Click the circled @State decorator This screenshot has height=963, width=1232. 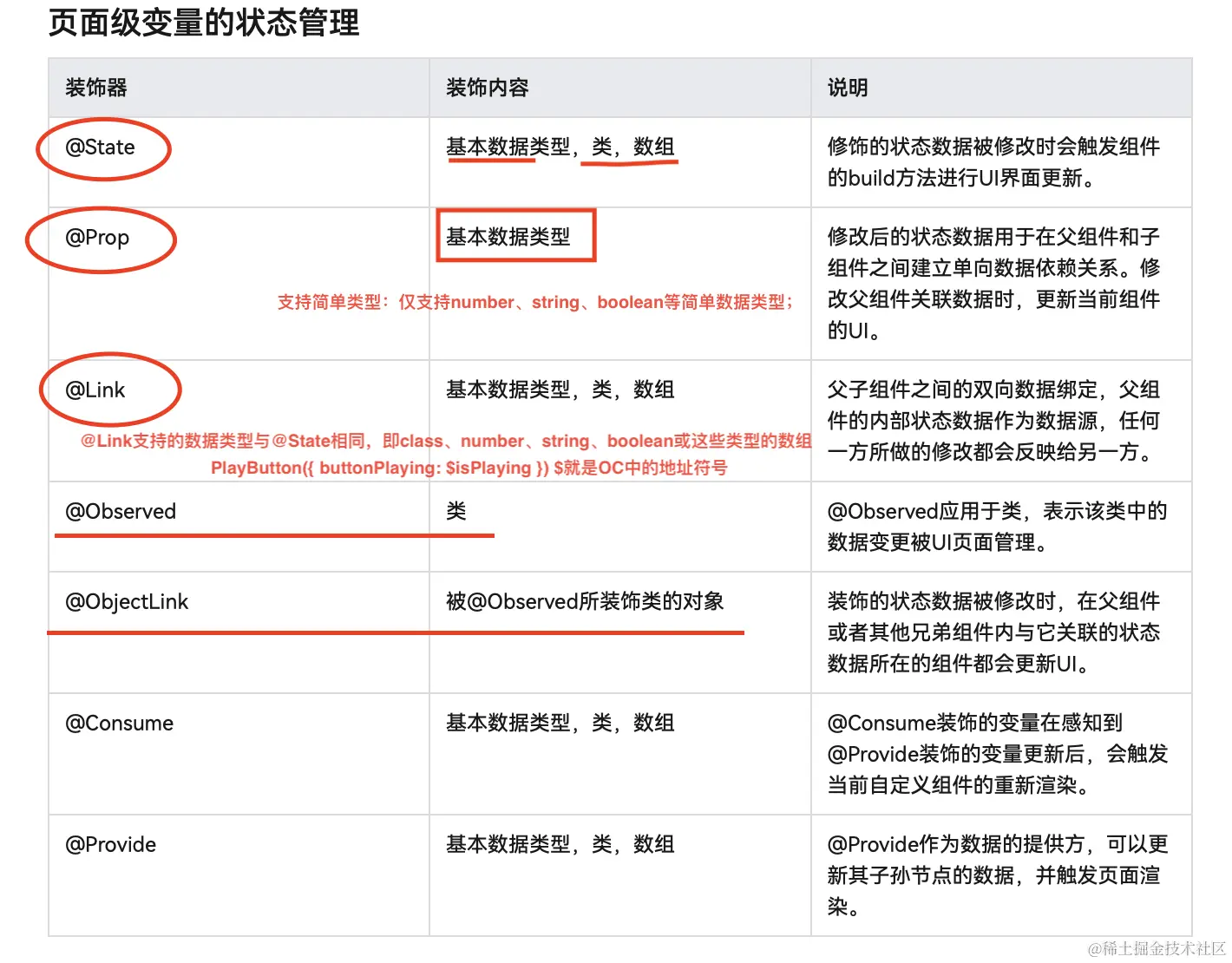tap(102, 147)
